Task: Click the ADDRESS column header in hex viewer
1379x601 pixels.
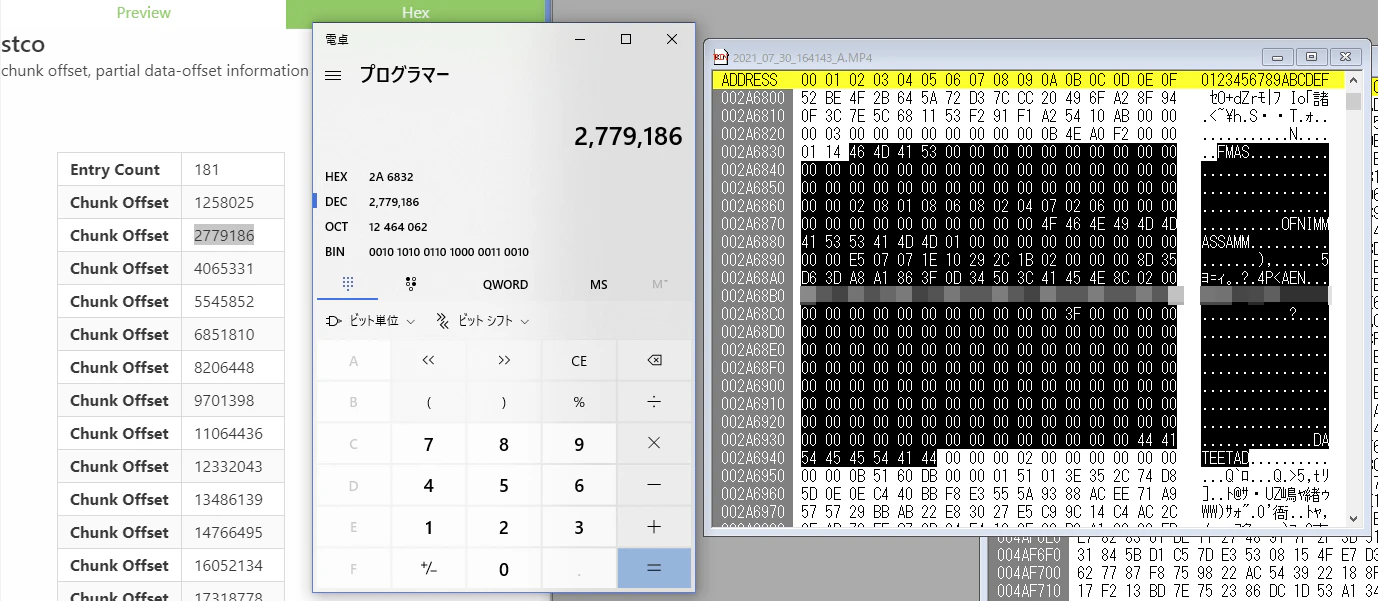Action: pos(750,80)
